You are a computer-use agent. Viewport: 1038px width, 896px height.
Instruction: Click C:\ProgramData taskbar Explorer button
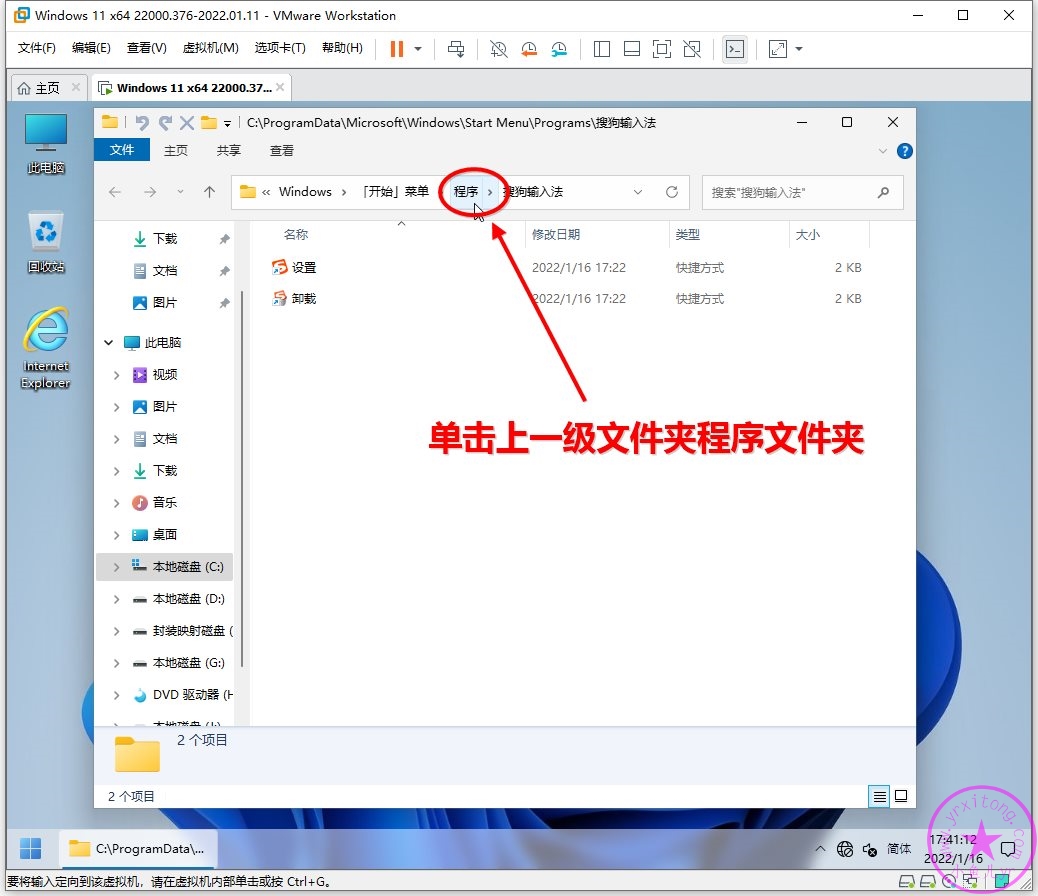click(x=138, y=848)
